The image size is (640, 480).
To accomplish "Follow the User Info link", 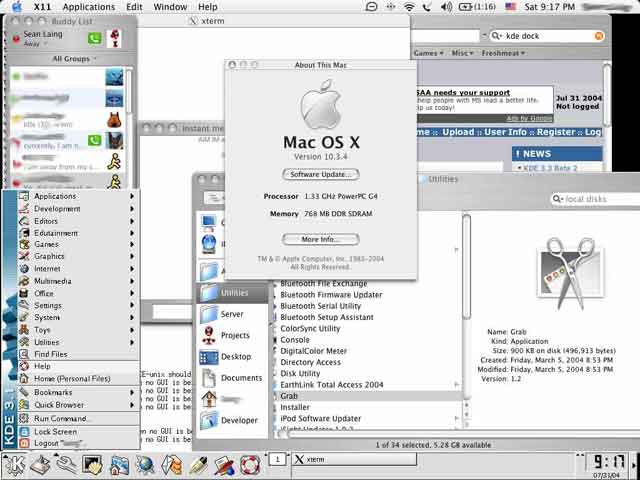I will [505, 132].
